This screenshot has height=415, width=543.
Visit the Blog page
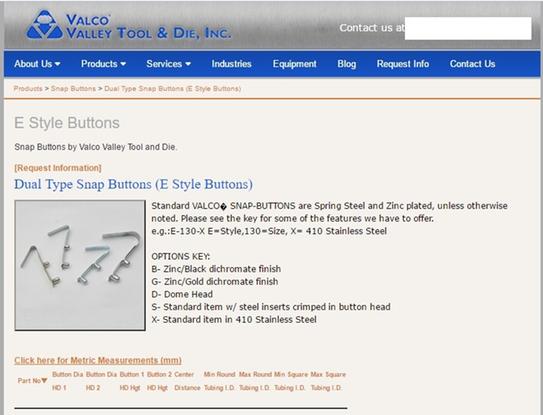(347, 64)
